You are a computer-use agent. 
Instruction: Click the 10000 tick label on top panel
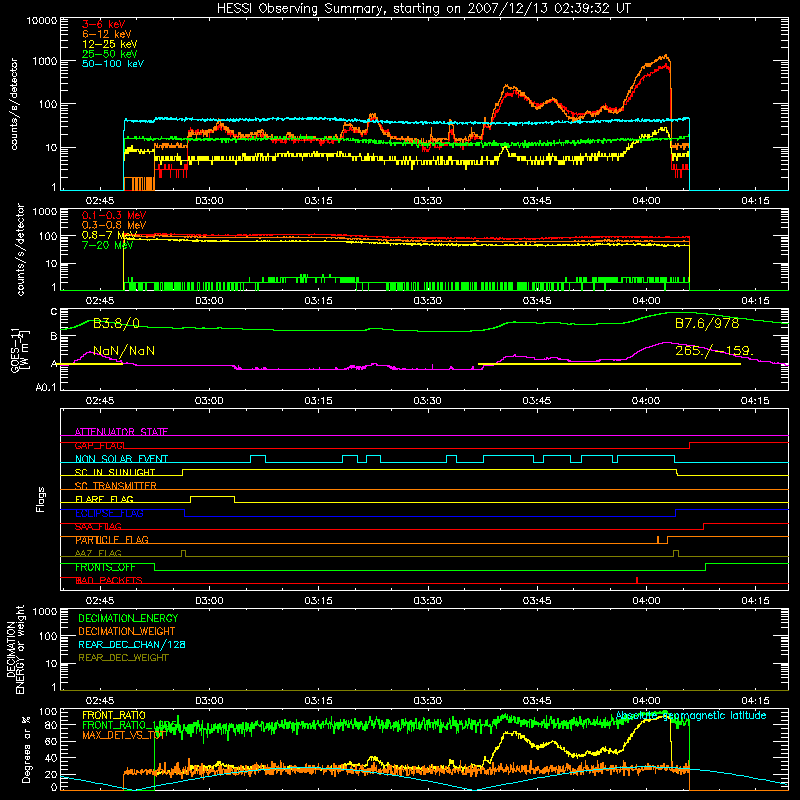click(x=42, y=21)
